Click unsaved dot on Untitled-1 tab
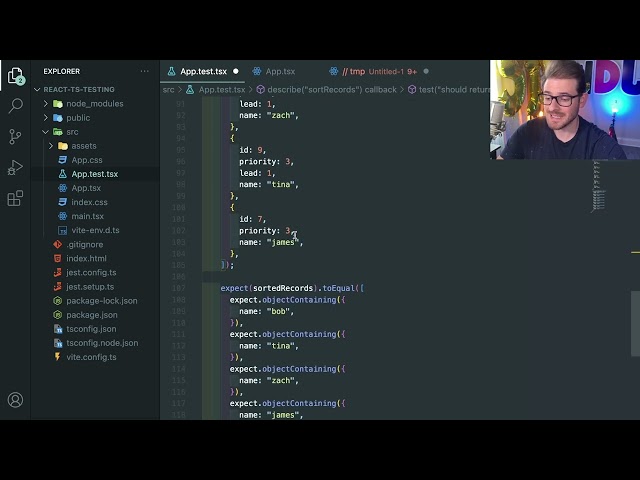 click(426, 71)
